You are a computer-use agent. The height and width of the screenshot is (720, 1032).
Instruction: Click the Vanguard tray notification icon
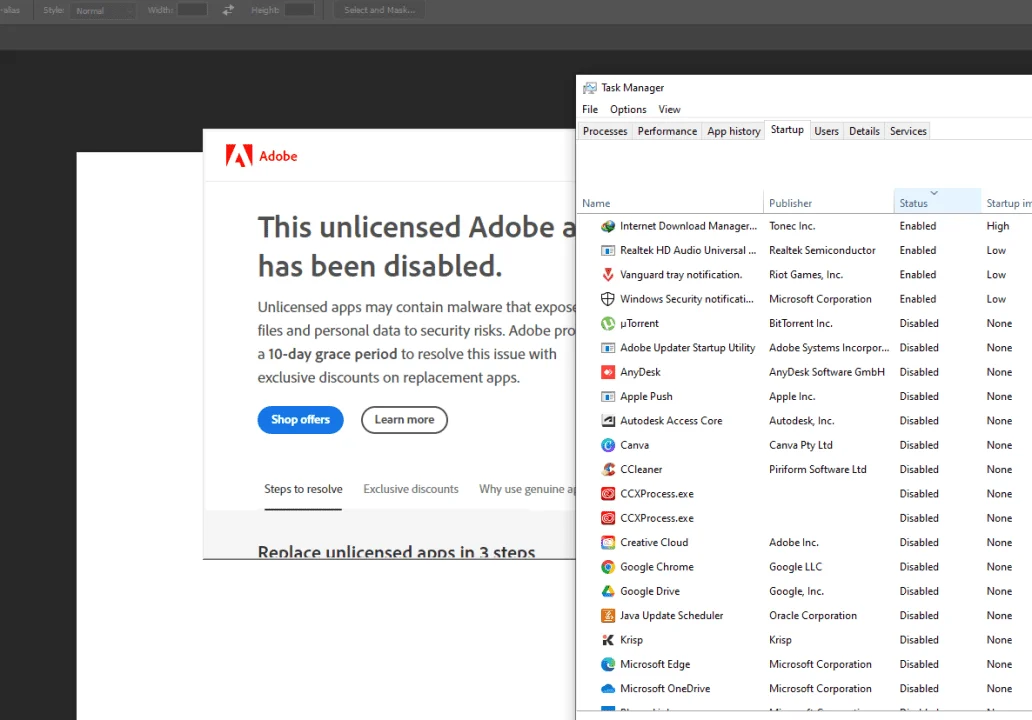607,274
